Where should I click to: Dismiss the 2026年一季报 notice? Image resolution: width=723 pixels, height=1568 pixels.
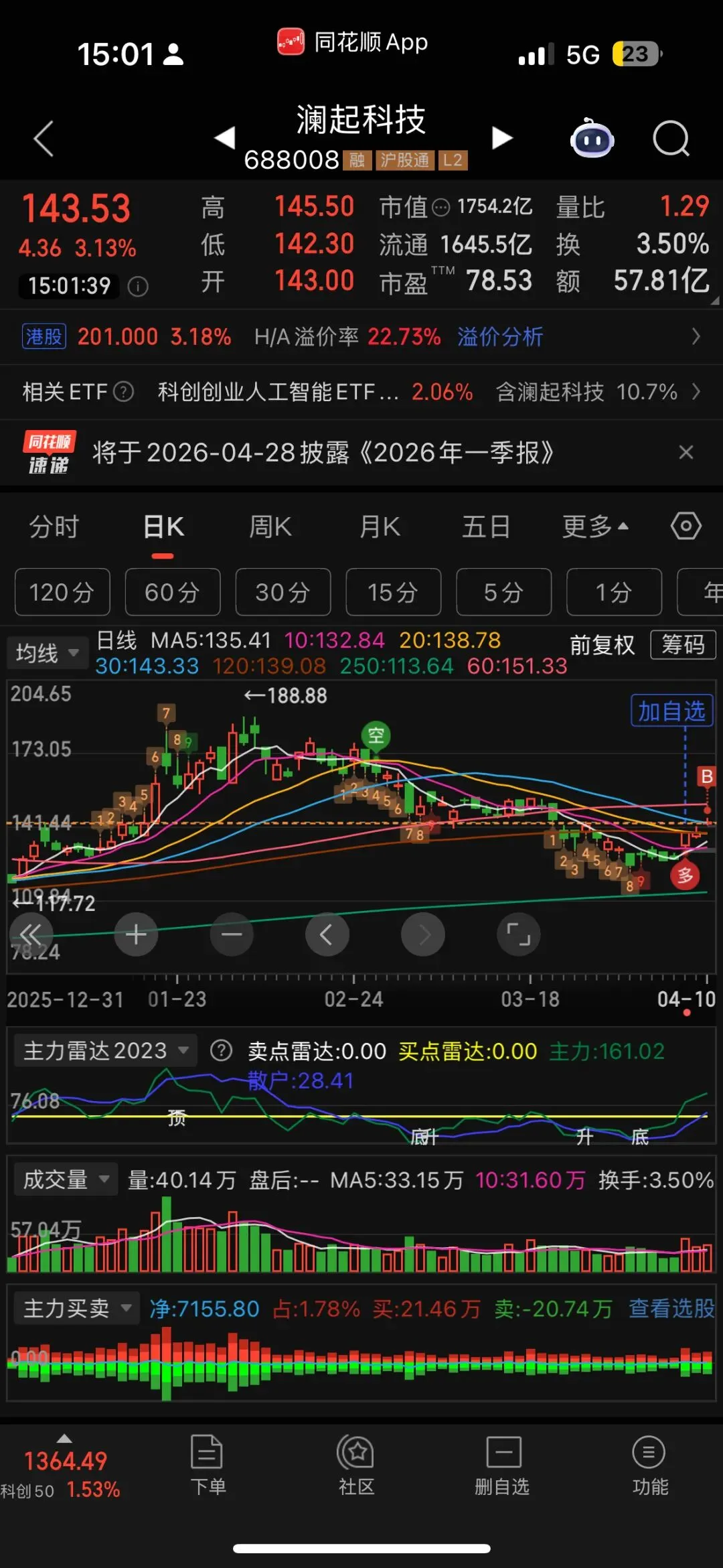coord(686,452)
